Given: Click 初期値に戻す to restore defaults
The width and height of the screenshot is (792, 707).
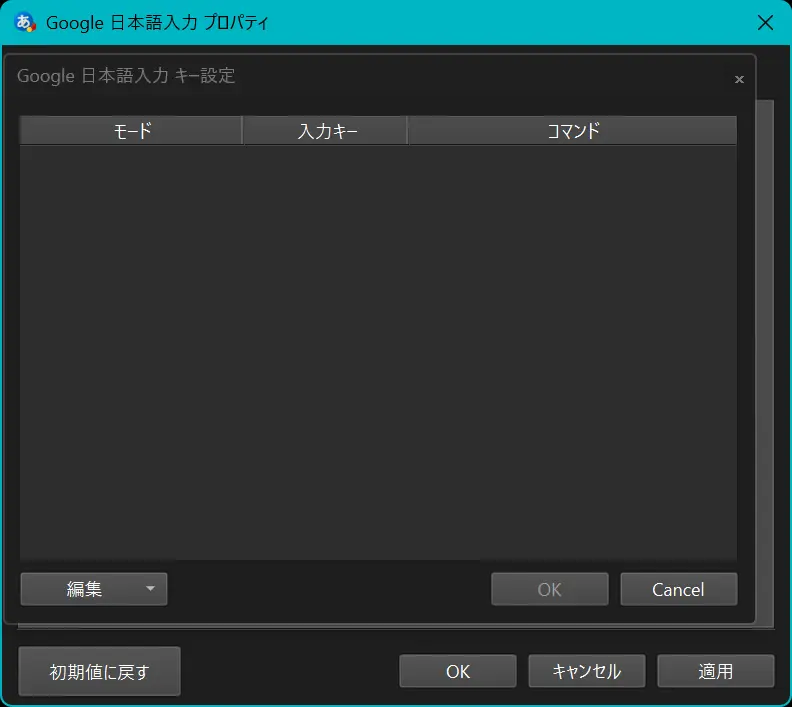Looking at the screenshot, I should tap(100, 671).
